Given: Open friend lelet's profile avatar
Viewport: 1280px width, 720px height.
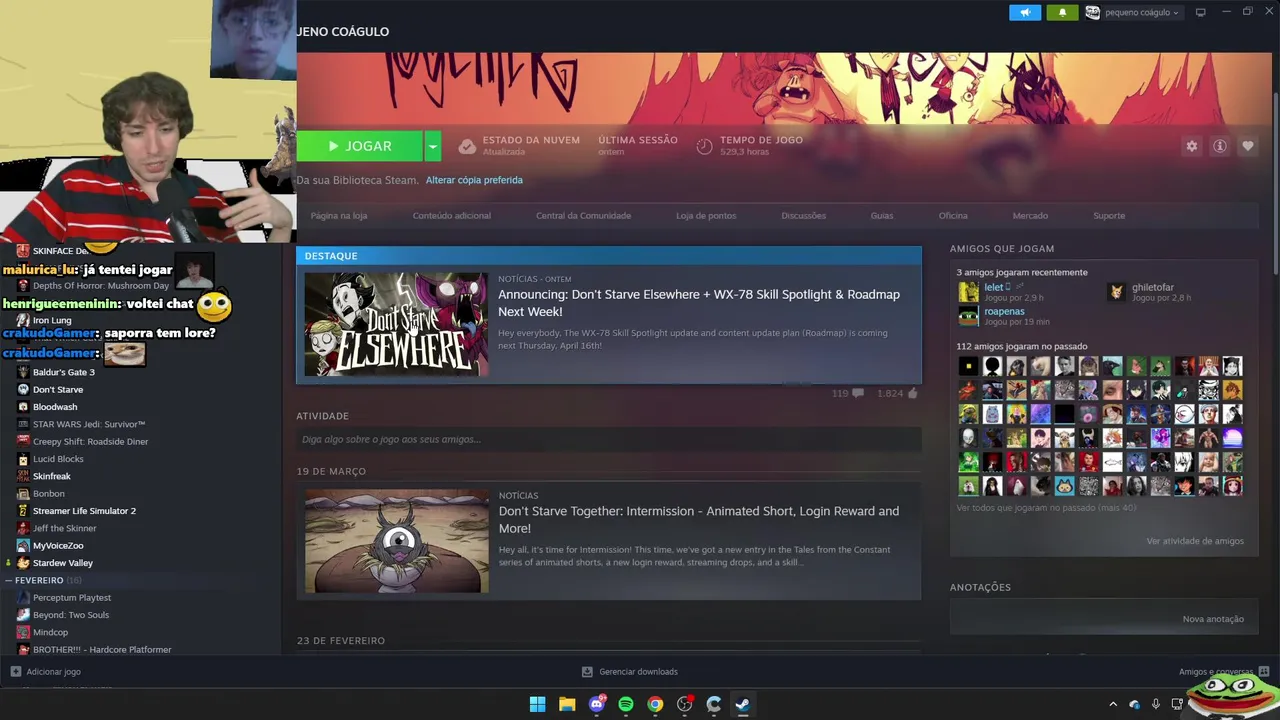Looking at the screenshot, I should pyautogui.click(x=968, y=292).
